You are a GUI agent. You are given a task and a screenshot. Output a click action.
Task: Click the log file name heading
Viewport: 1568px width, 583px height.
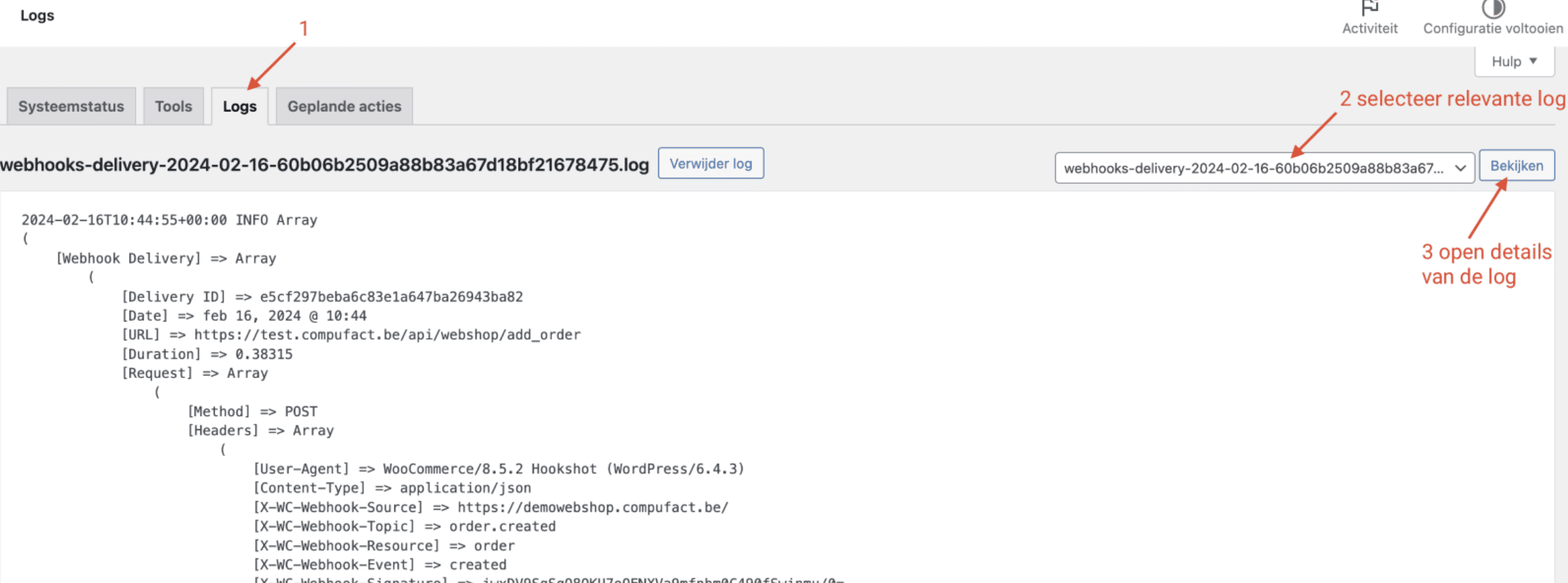(x=325, y=164)
